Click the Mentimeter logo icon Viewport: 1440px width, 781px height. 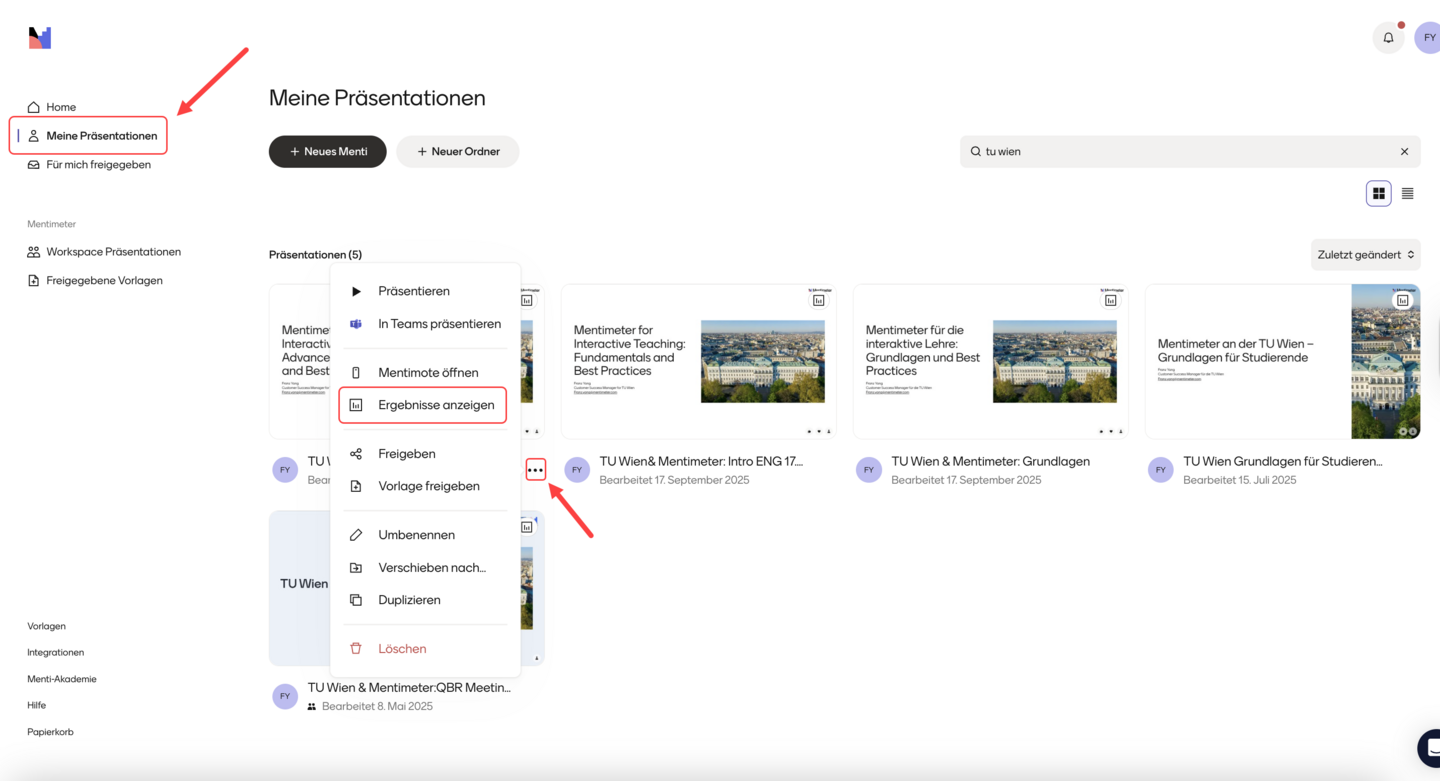pyautogui.click(x=39, y=38)
